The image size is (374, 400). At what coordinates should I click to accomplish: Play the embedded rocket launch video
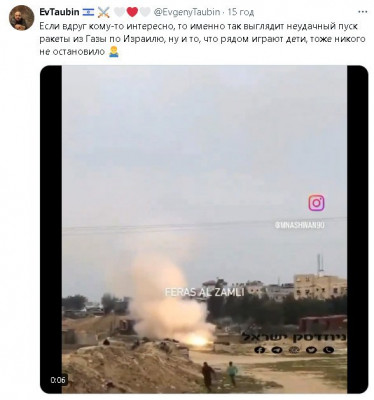(x=204, y=229)
